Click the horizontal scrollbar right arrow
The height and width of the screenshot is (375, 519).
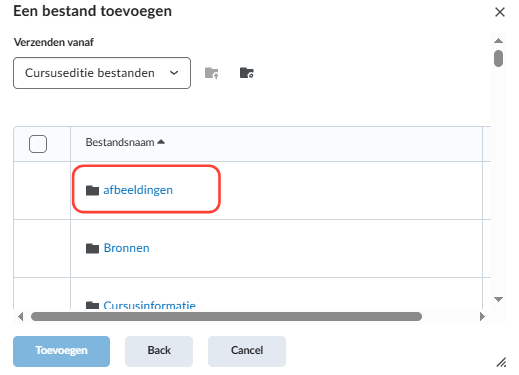tap(482, 316)
